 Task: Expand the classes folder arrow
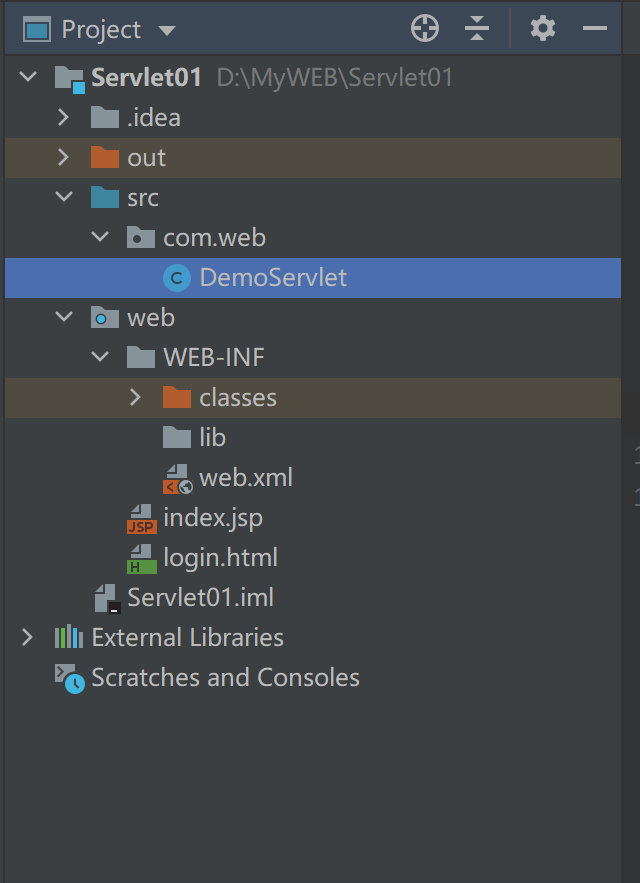coord(136,397)
